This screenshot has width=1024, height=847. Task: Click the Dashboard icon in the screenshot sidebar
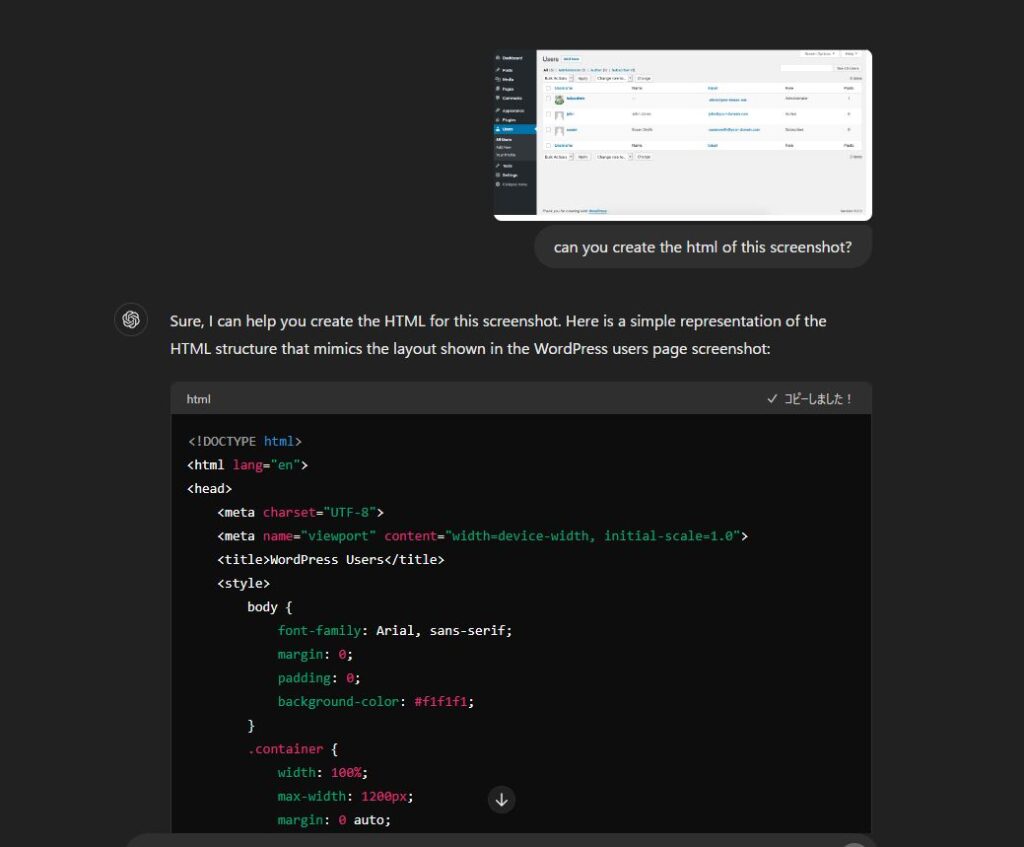pos(498,59)
